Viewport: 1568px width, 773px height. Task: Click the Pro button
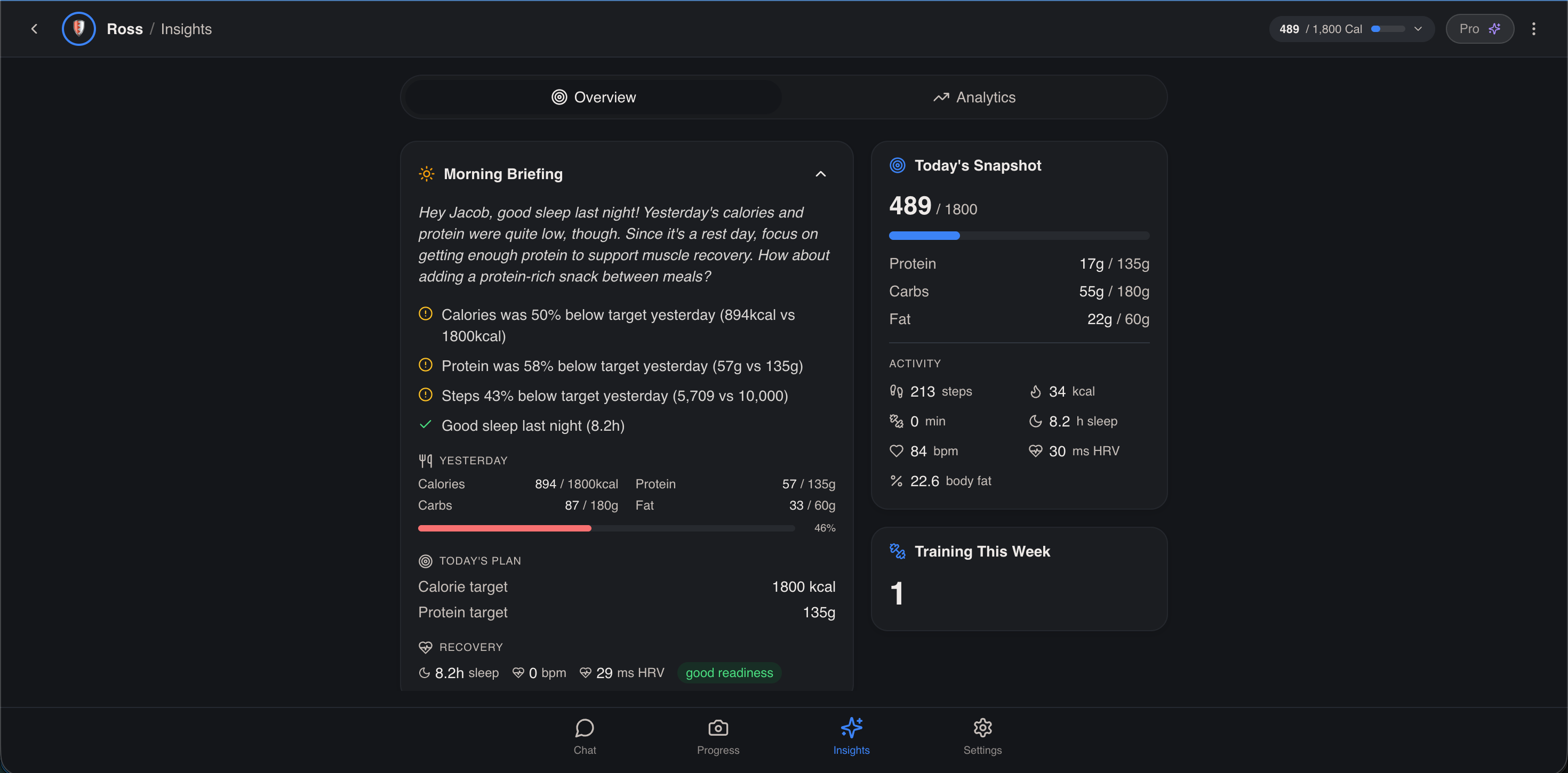pyautogui.click(x=1479, y=29)
